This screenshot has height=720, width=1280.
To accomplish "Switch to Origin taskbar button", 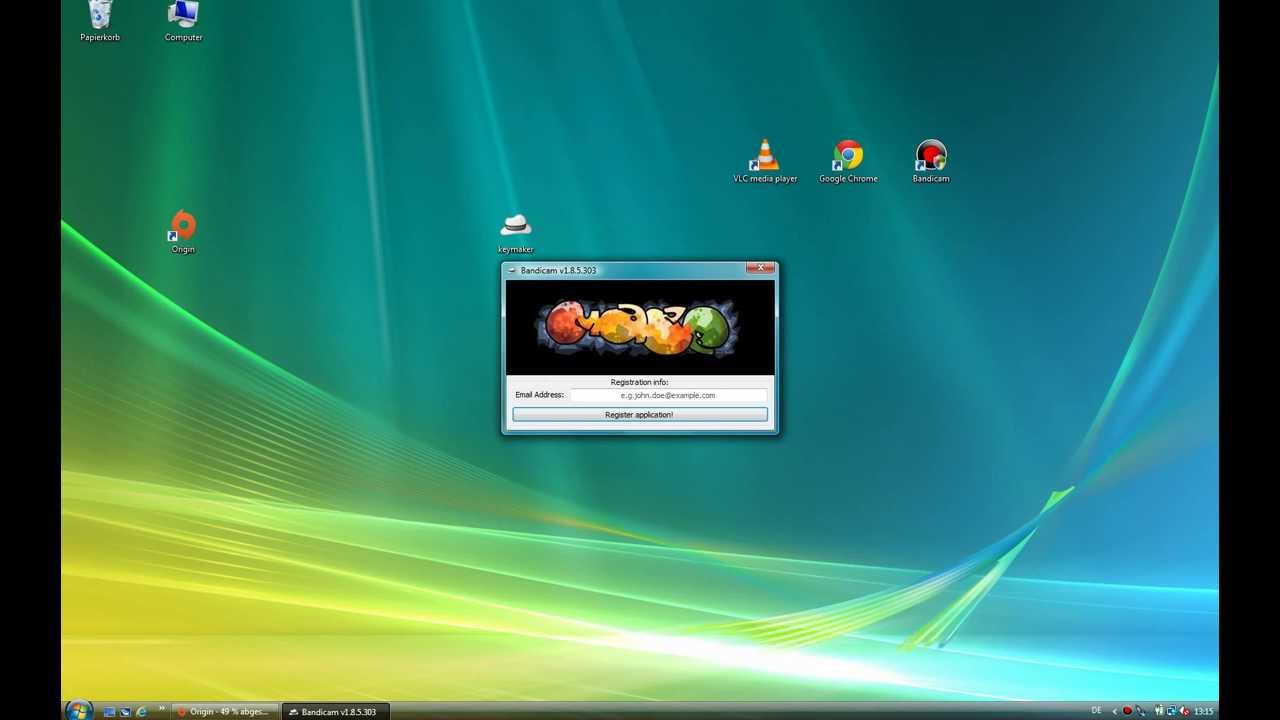I will (x=225, y=712).
